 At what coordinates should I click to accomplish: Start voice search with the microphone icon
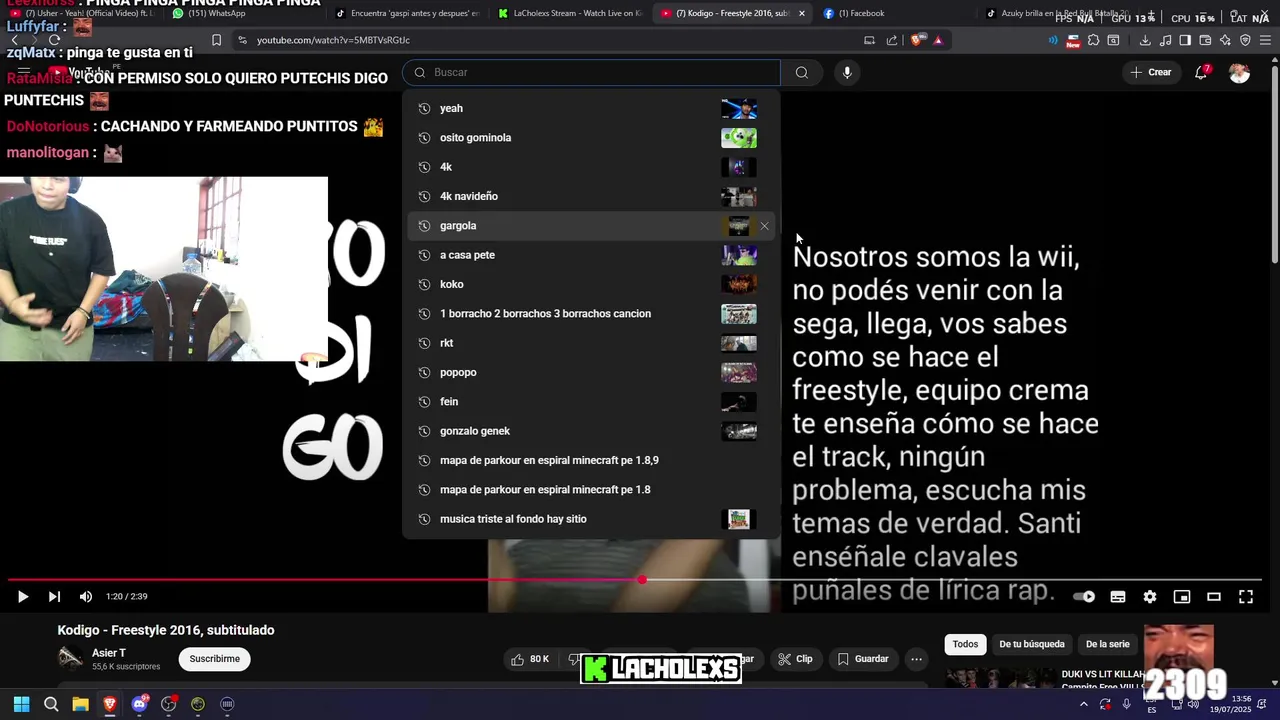(x=847, y=72)
